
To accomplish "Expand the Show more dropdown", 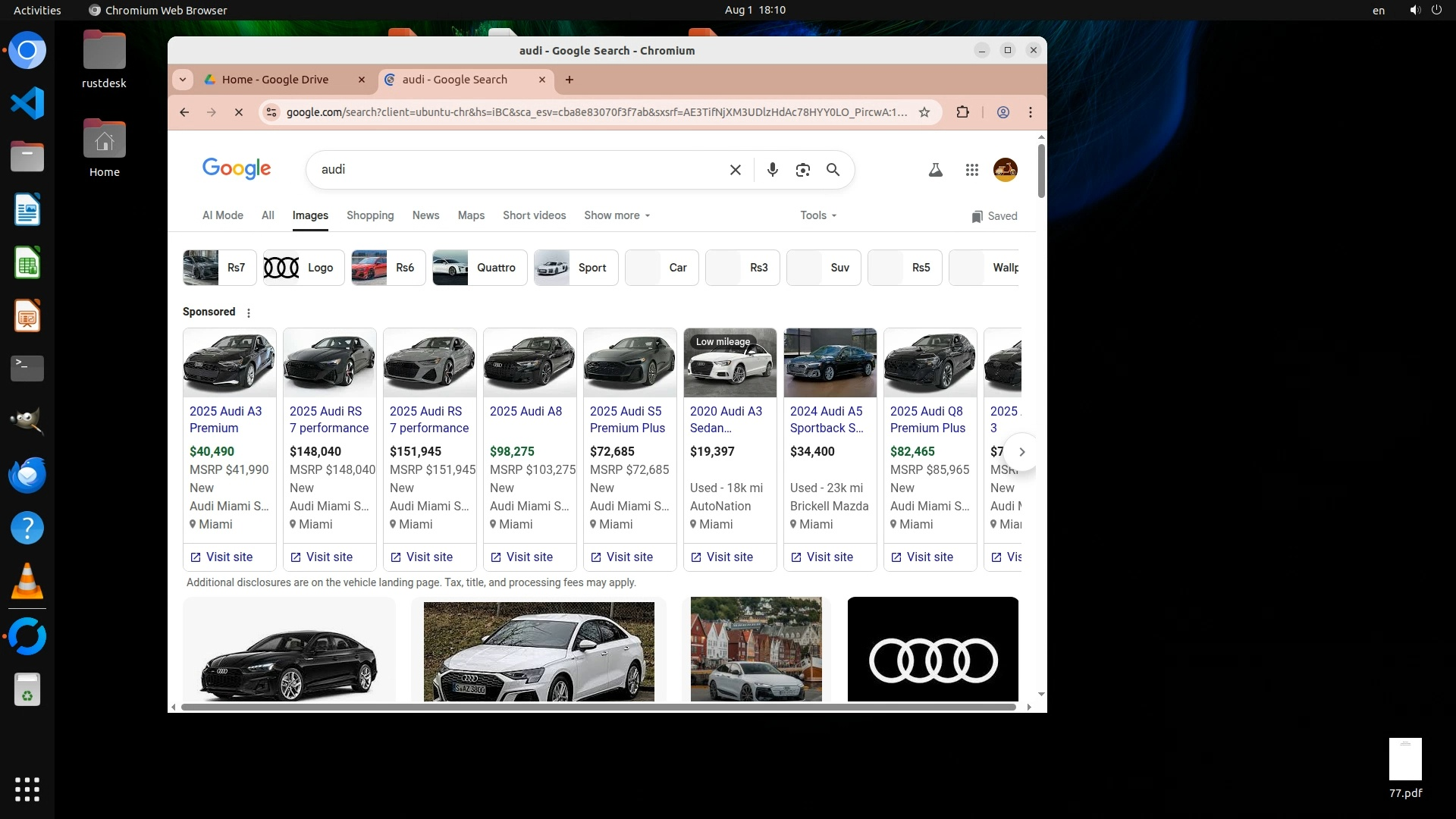I will click(617, 215).
